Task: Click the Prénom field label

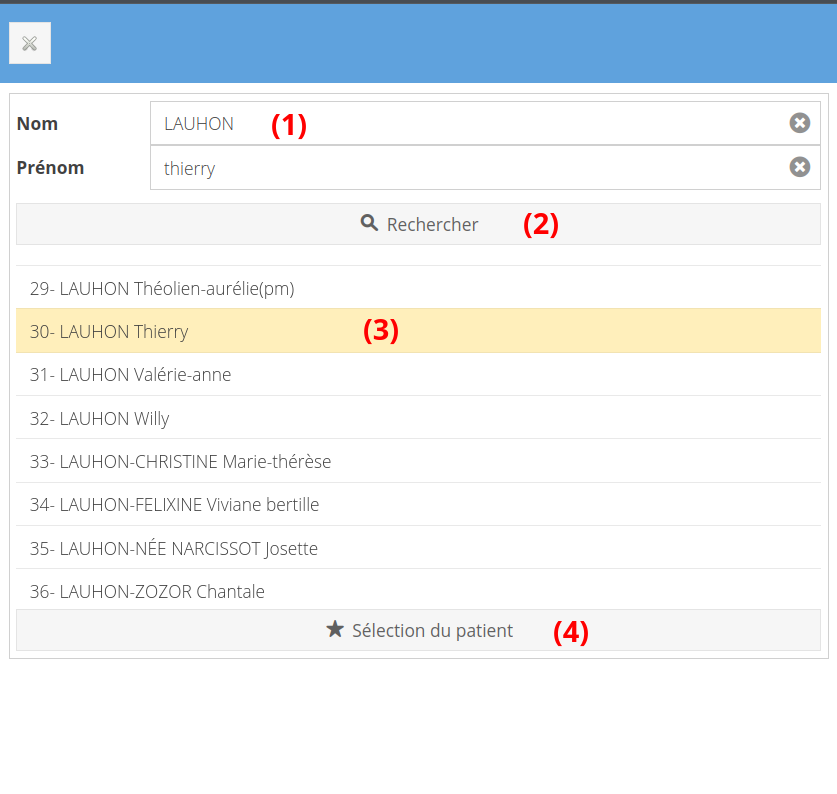Action: (x=50, y=168)
